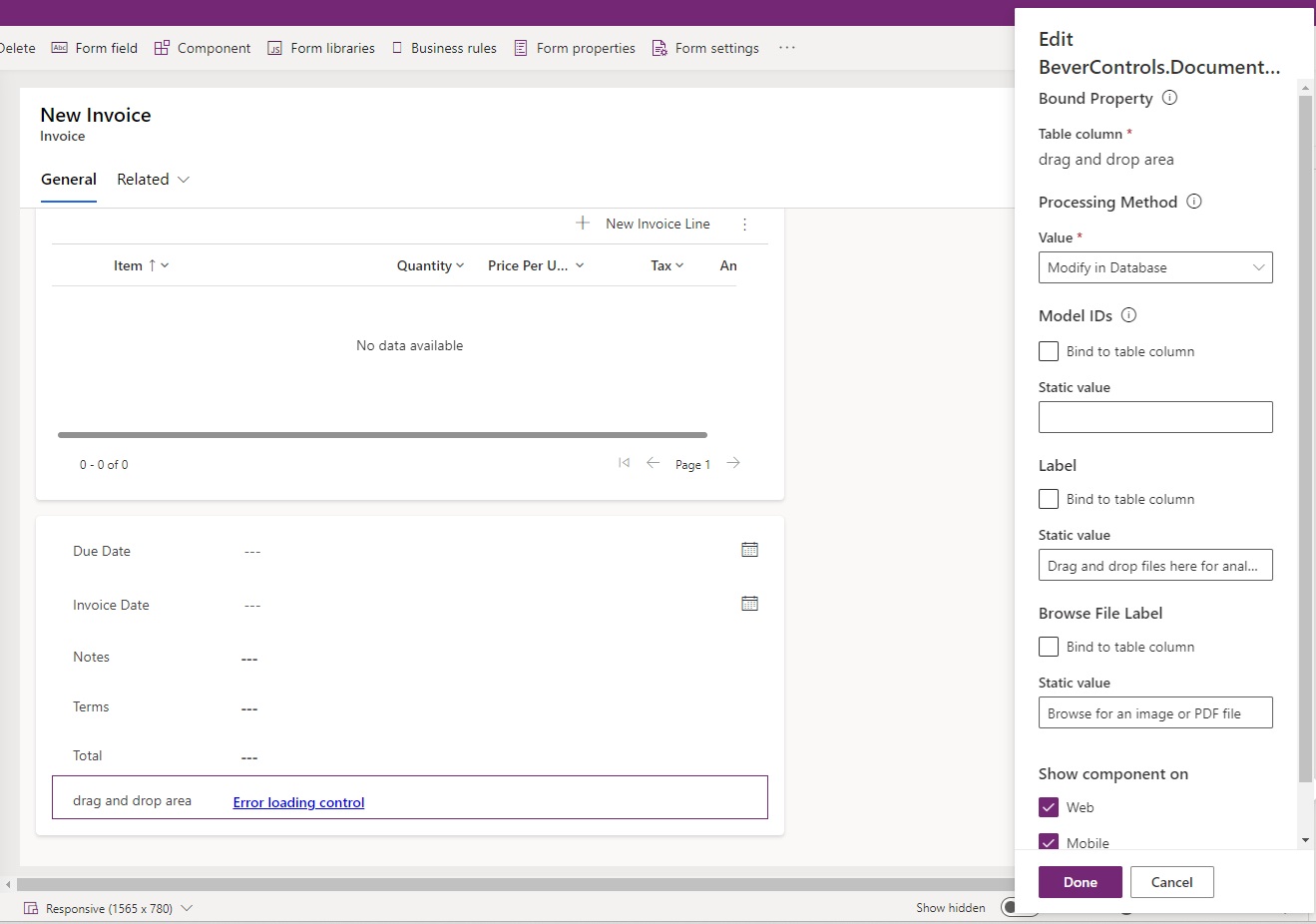1316x924 pixels.
Task: Click the Form field toolbar label
Action: click(x=107, y=48)
